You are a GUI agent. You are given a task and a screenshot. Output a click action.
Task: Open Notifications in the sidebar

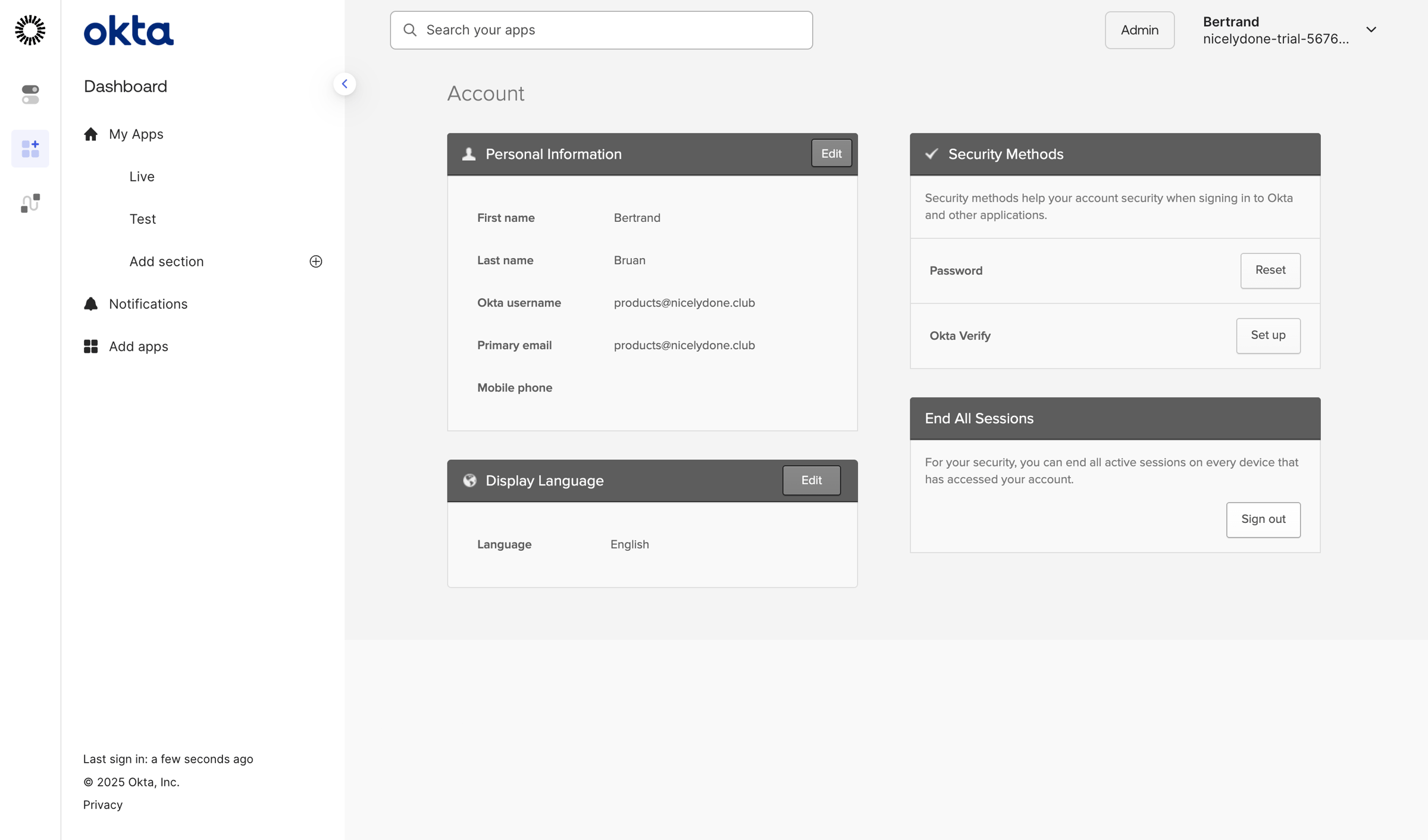[x=148, y=304]
